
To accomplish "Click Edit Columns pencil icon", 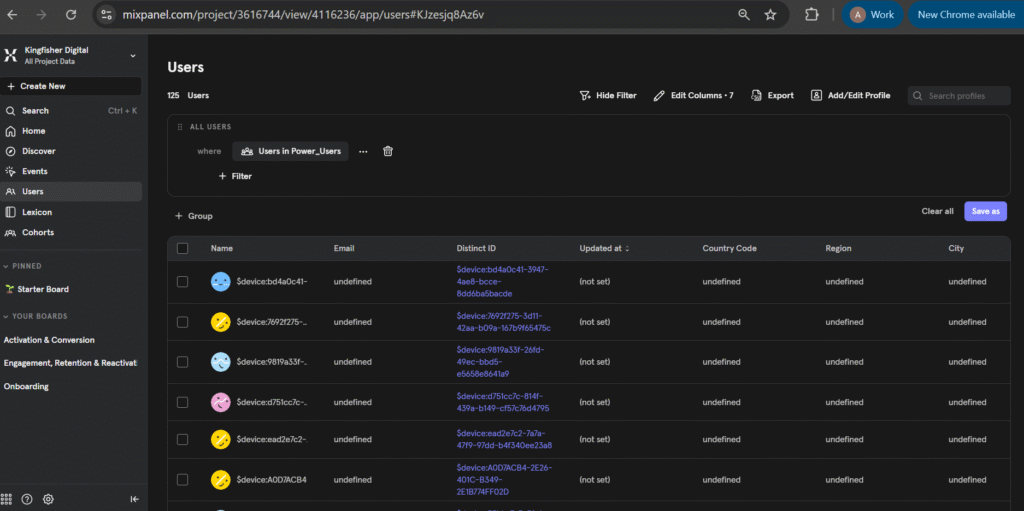I will pos(659,95).
